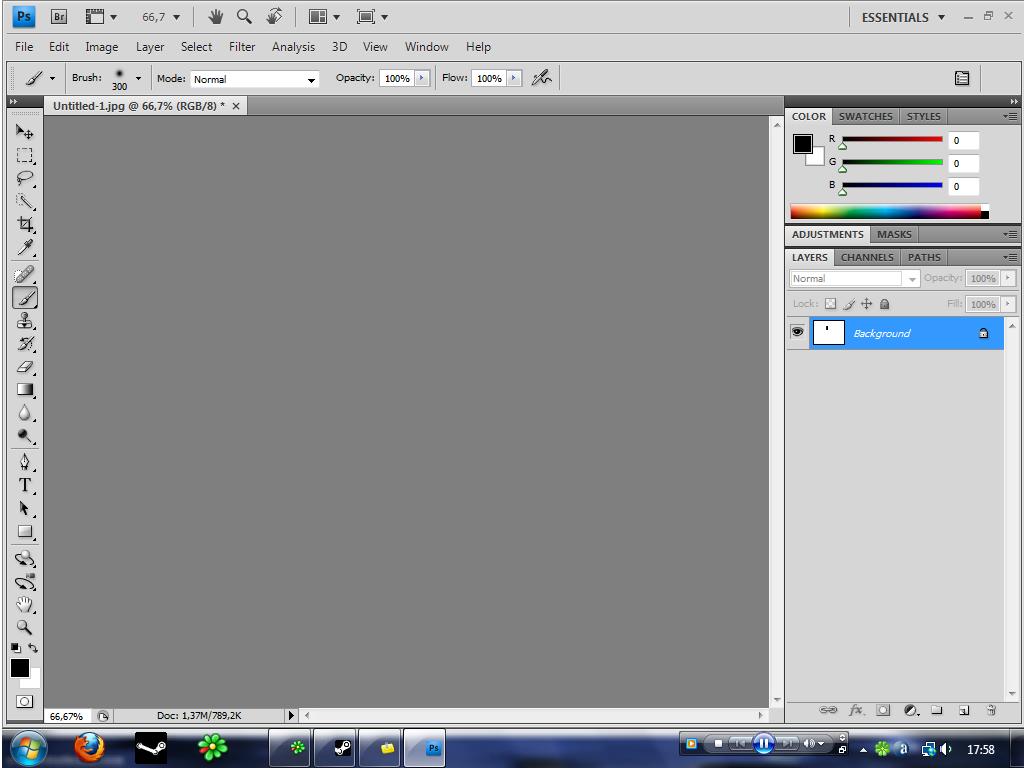This screenshot has height=768, width=1024.
Task: Select the Gradient tool
Action: [x=25, y=390]
